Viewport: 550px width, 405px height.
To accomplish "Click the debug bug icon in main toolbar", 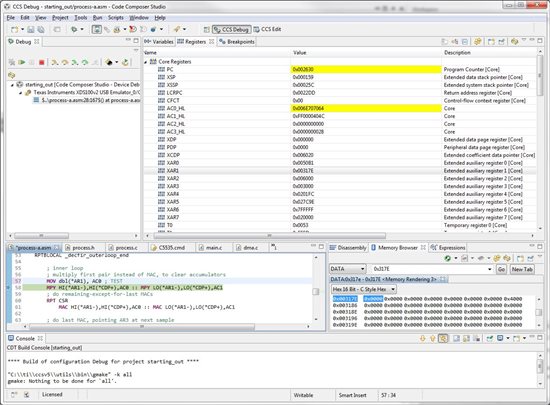I will tap(74, 29).
